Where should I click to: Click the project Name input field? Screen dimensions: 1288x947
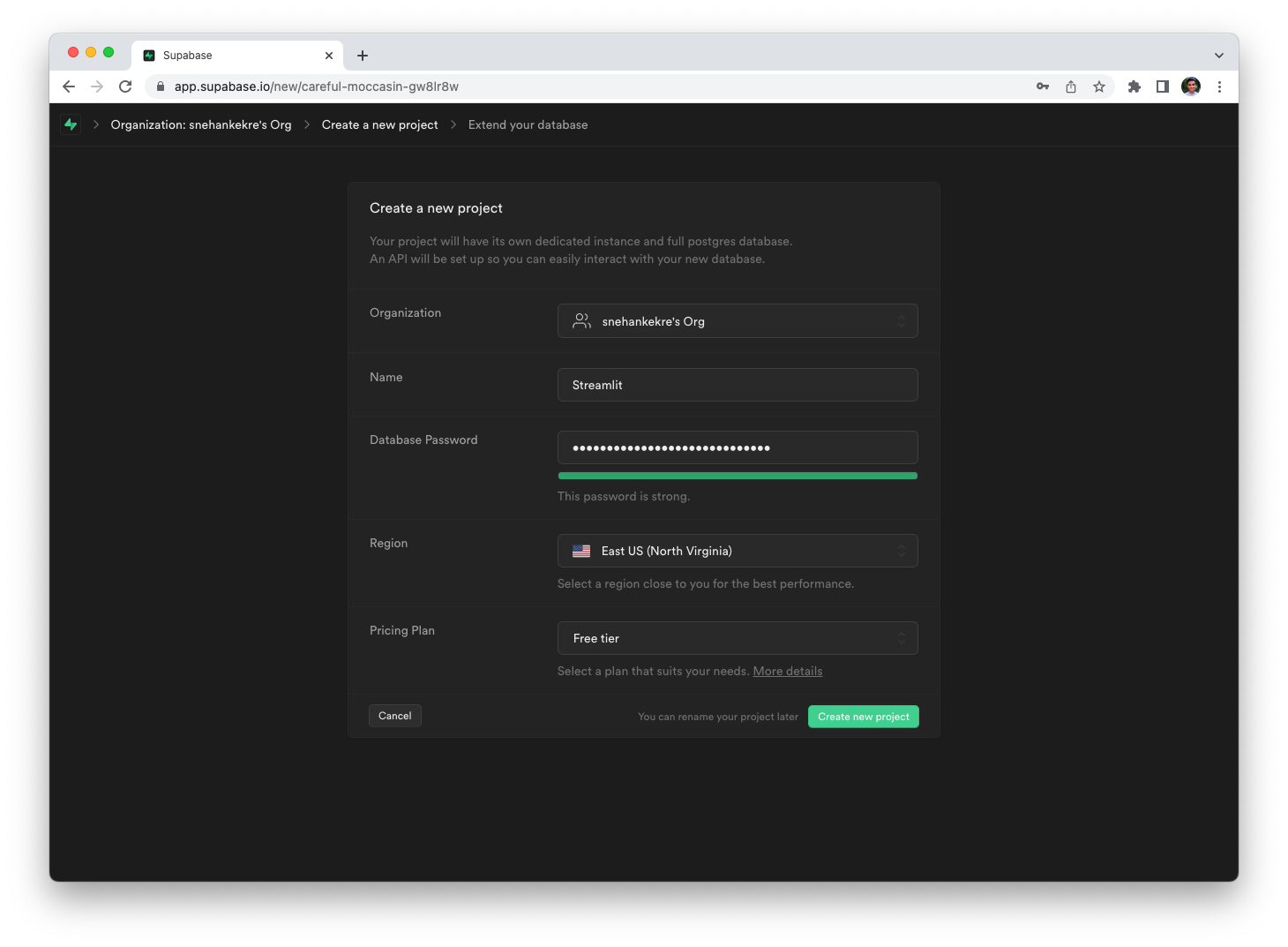point(738,385)
